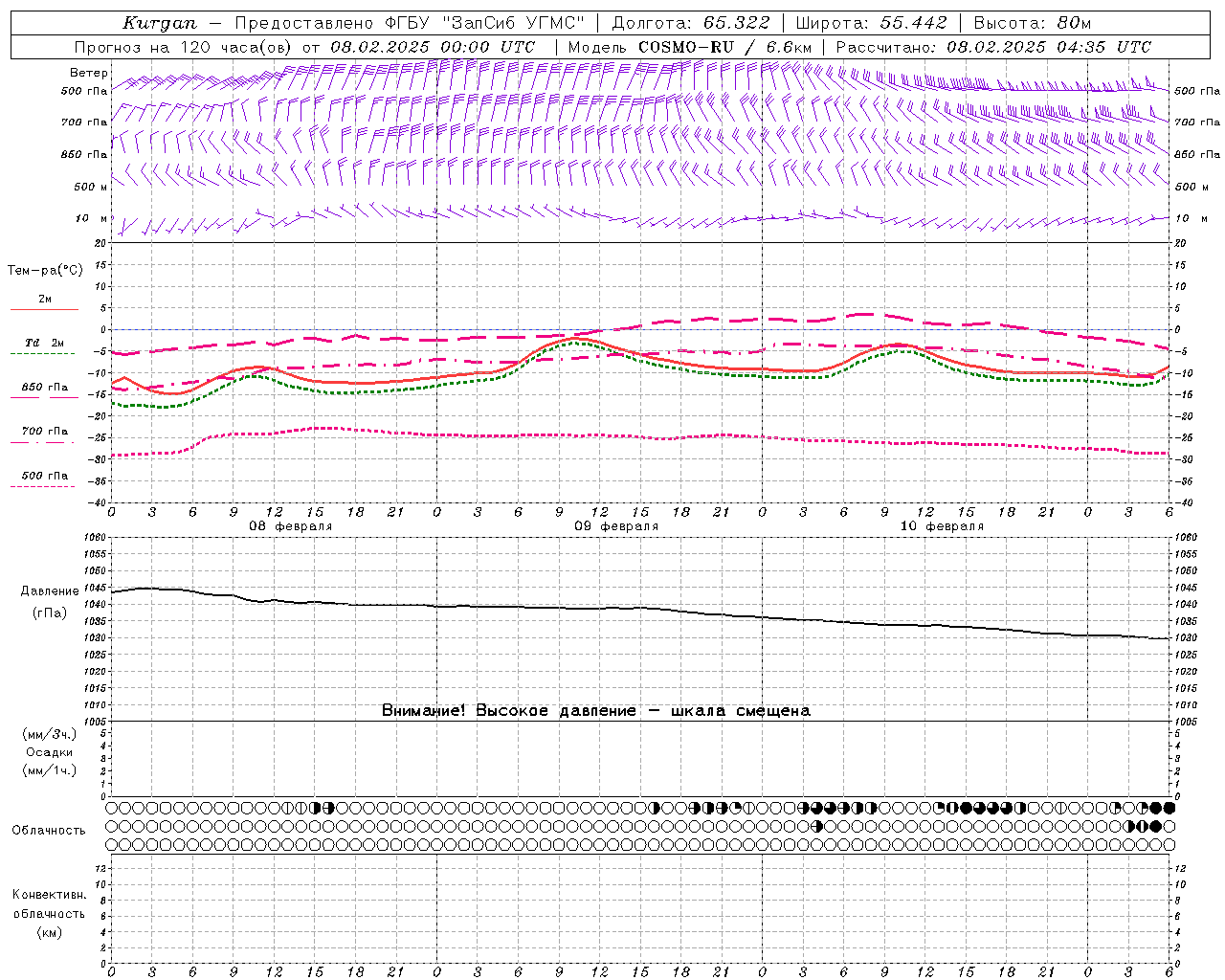Select the Конвективн. label

pos(50,895)
